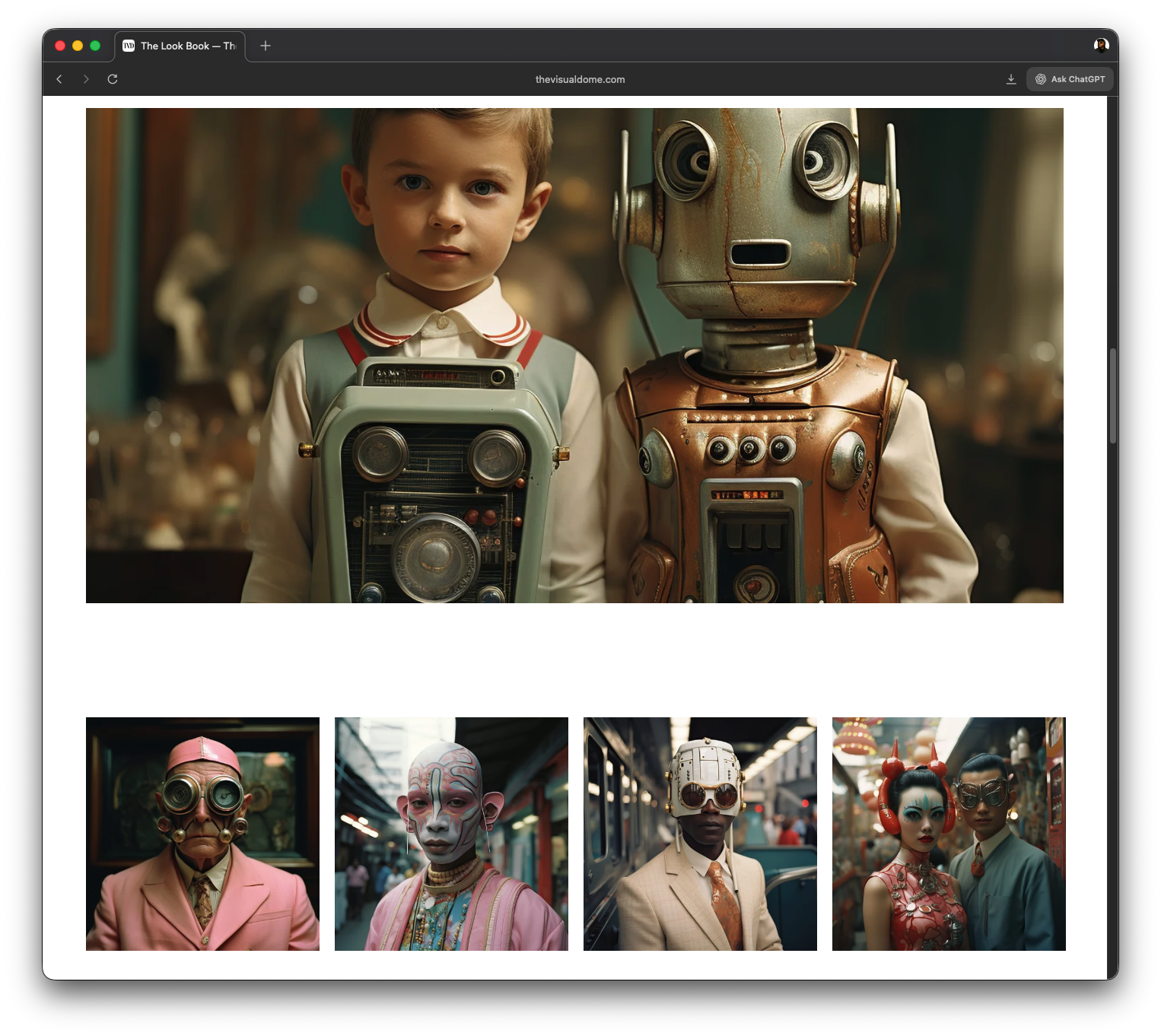The width and height of the screenshot is (1161, 1036).
Task: Click the vertical page scrollbar thumb
Action: [1112, 396]
